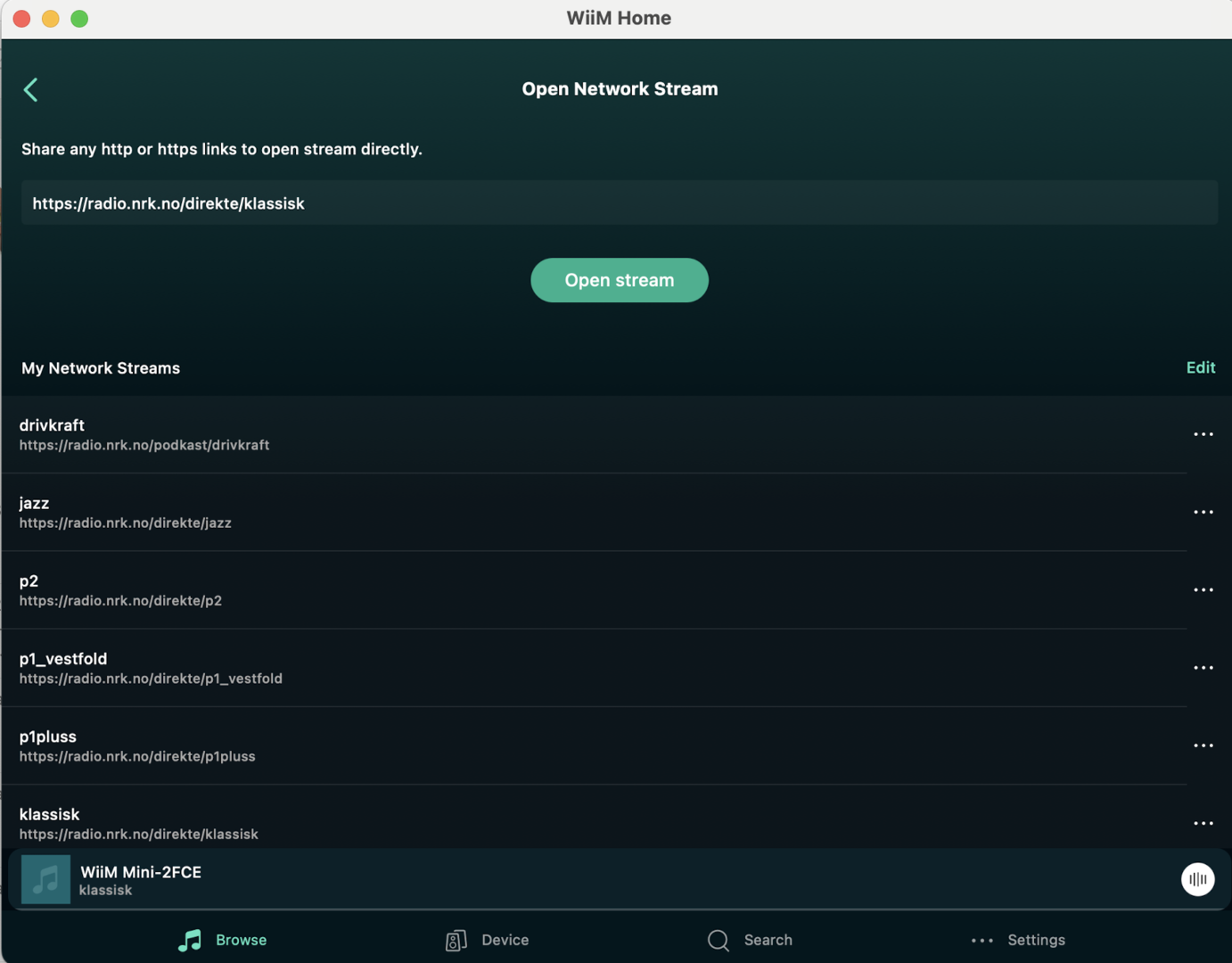The width and height of the screenshot is (1232, 963).
Task: Open more options for jazz stream
Action: (x=1203, y=512)
